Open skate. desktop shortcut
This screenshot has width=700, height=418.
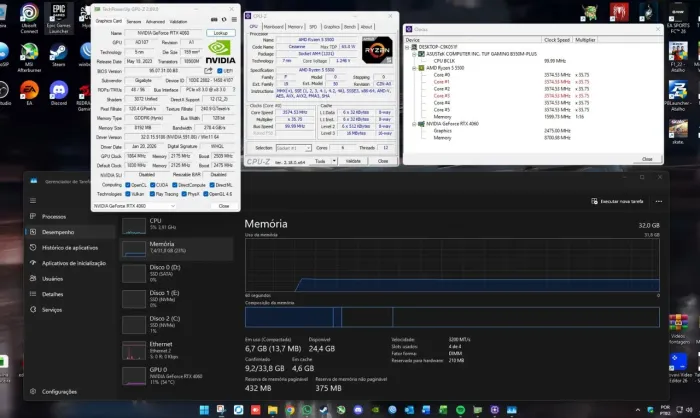(x=678, y=131)
